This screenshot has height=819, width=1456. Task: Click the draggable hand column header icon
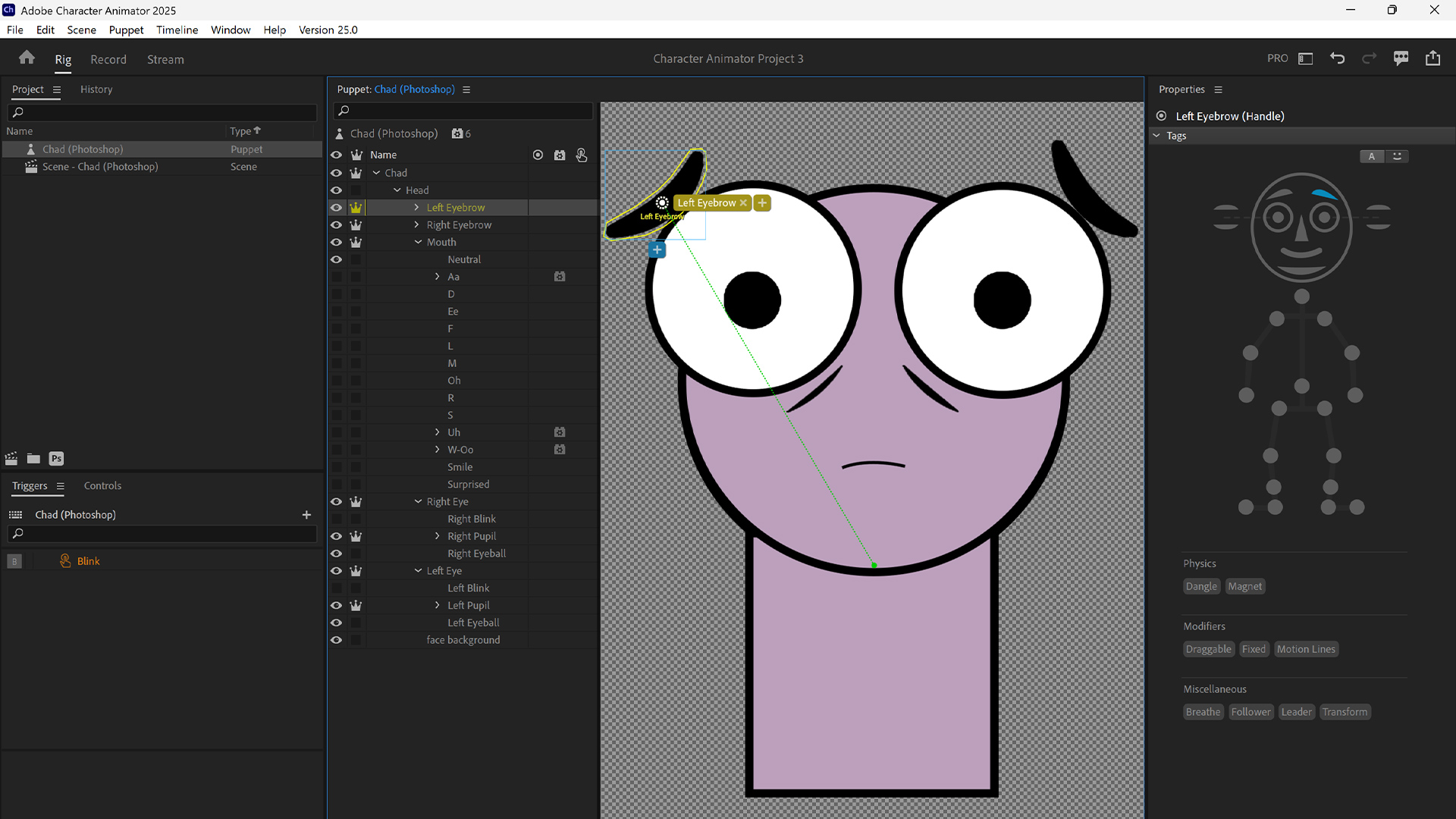(582, 155)
